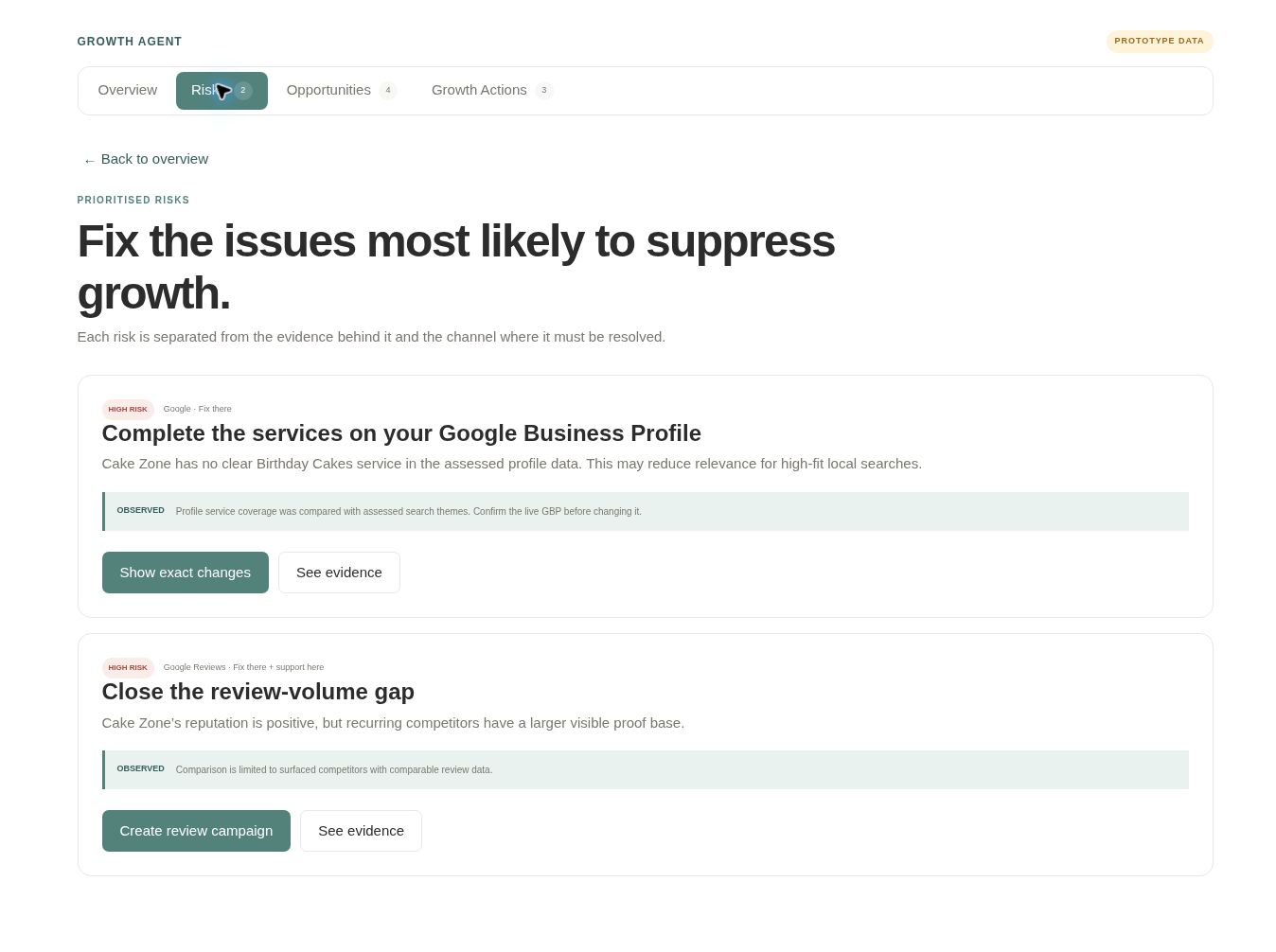Image resolution: width=1276 pixels, height=952 pixels.
Task: Click the High Risk tag on Google profile card
Action: tap(128, 410)
